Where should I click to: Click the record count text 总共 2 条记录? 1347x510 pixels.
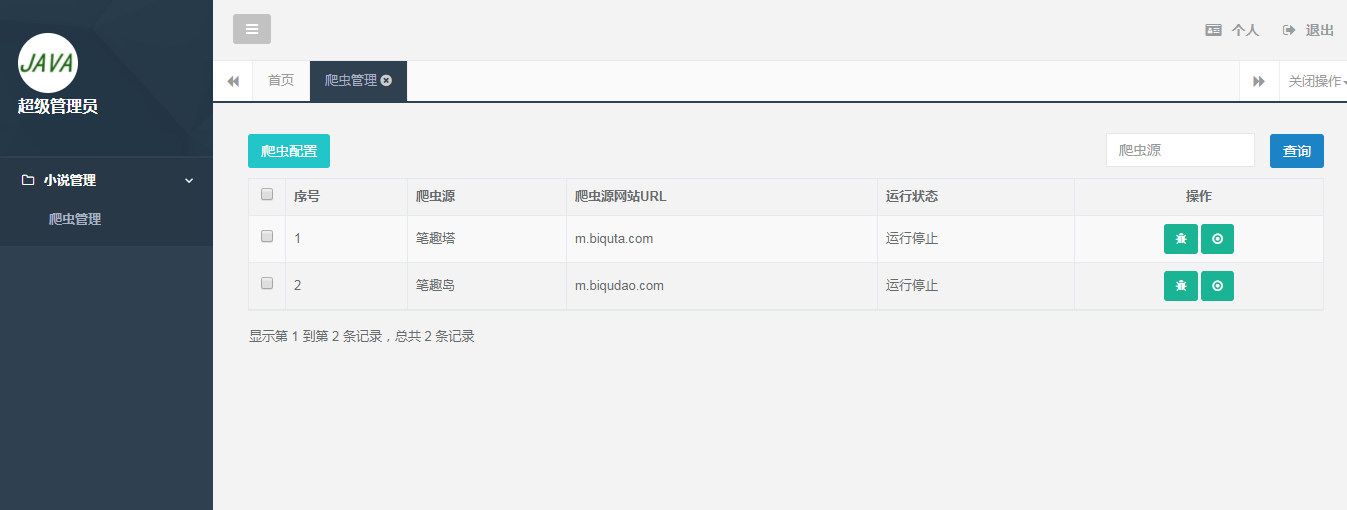pos(434,337)
